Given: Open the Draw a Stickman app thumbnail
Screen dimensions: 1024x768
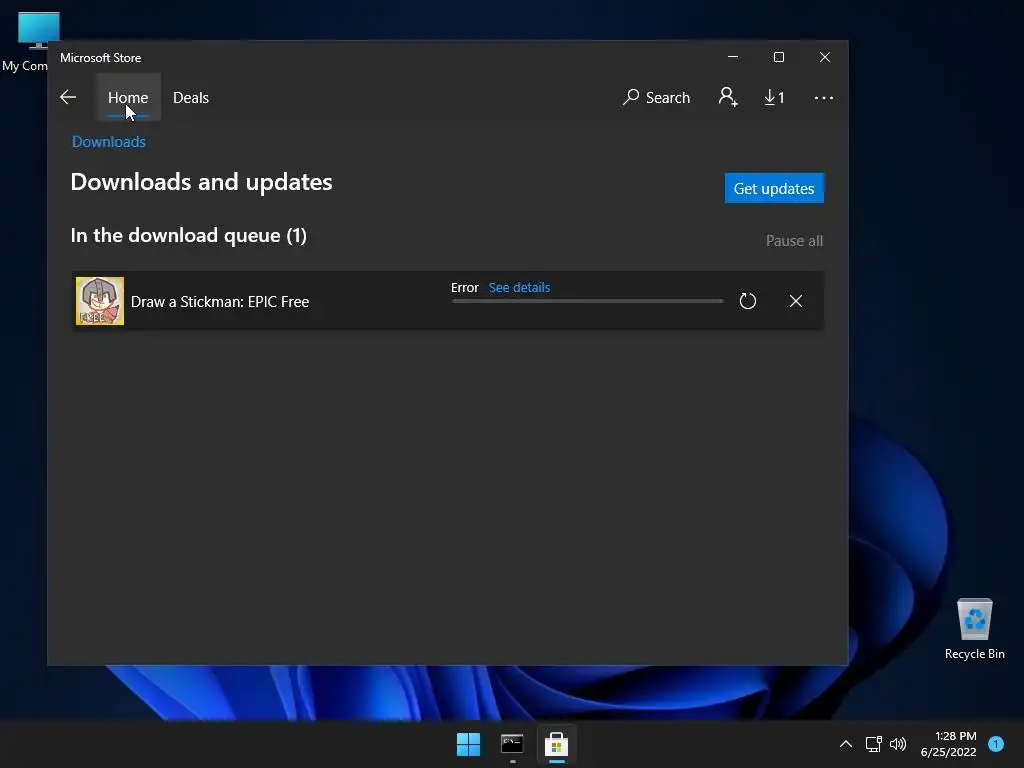Looking at the screenshot, I should 100,301.
